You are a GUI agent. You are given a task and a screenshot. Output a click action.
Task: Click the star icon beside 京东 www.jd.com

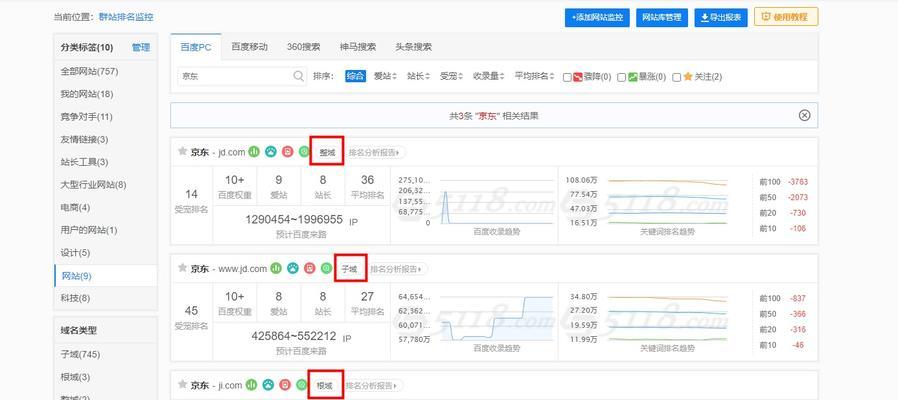[x=183, y=268]
